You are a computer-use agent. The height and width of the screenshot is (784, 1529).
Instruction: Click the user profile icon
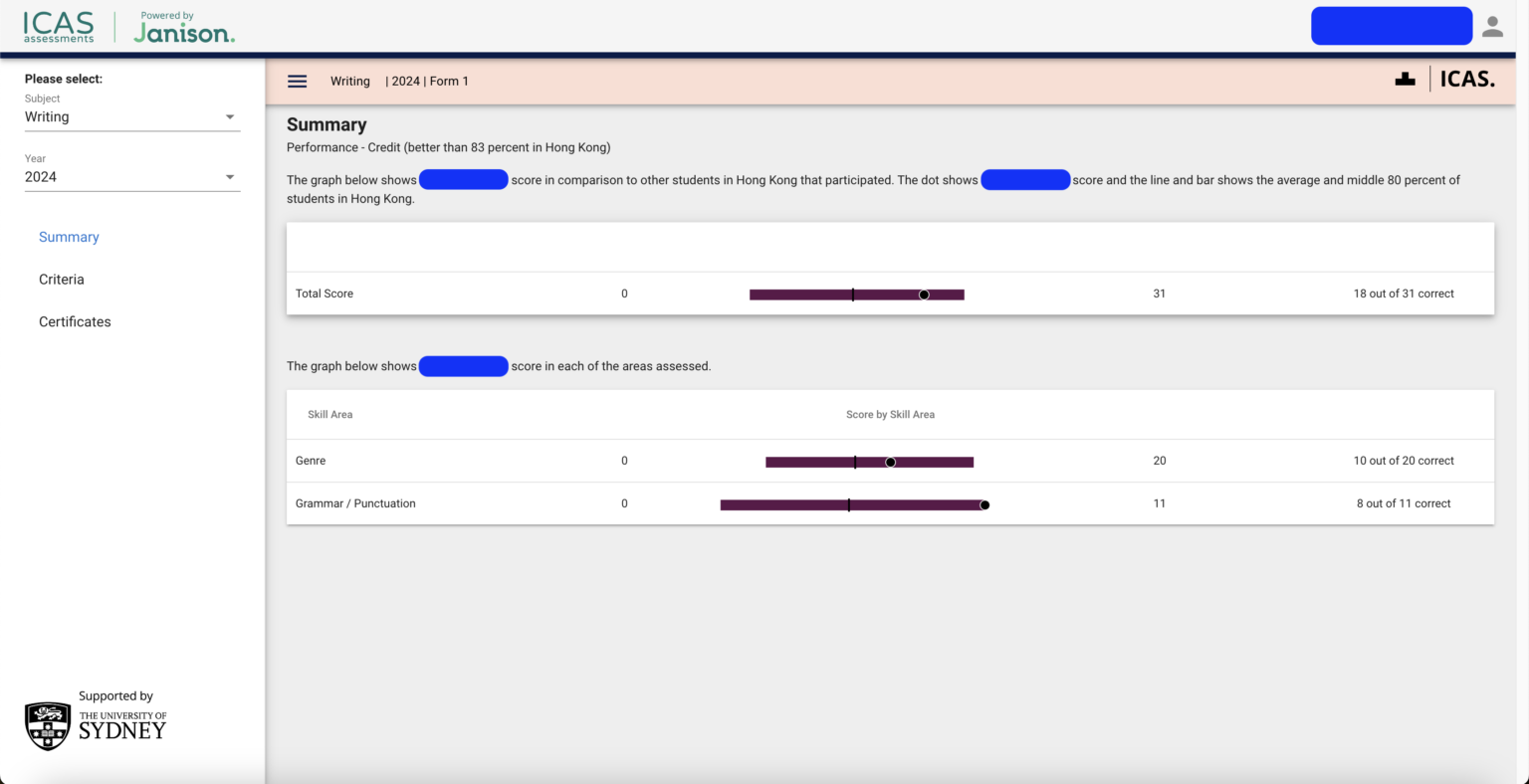pyautogui.click(x=1492, y=27)
